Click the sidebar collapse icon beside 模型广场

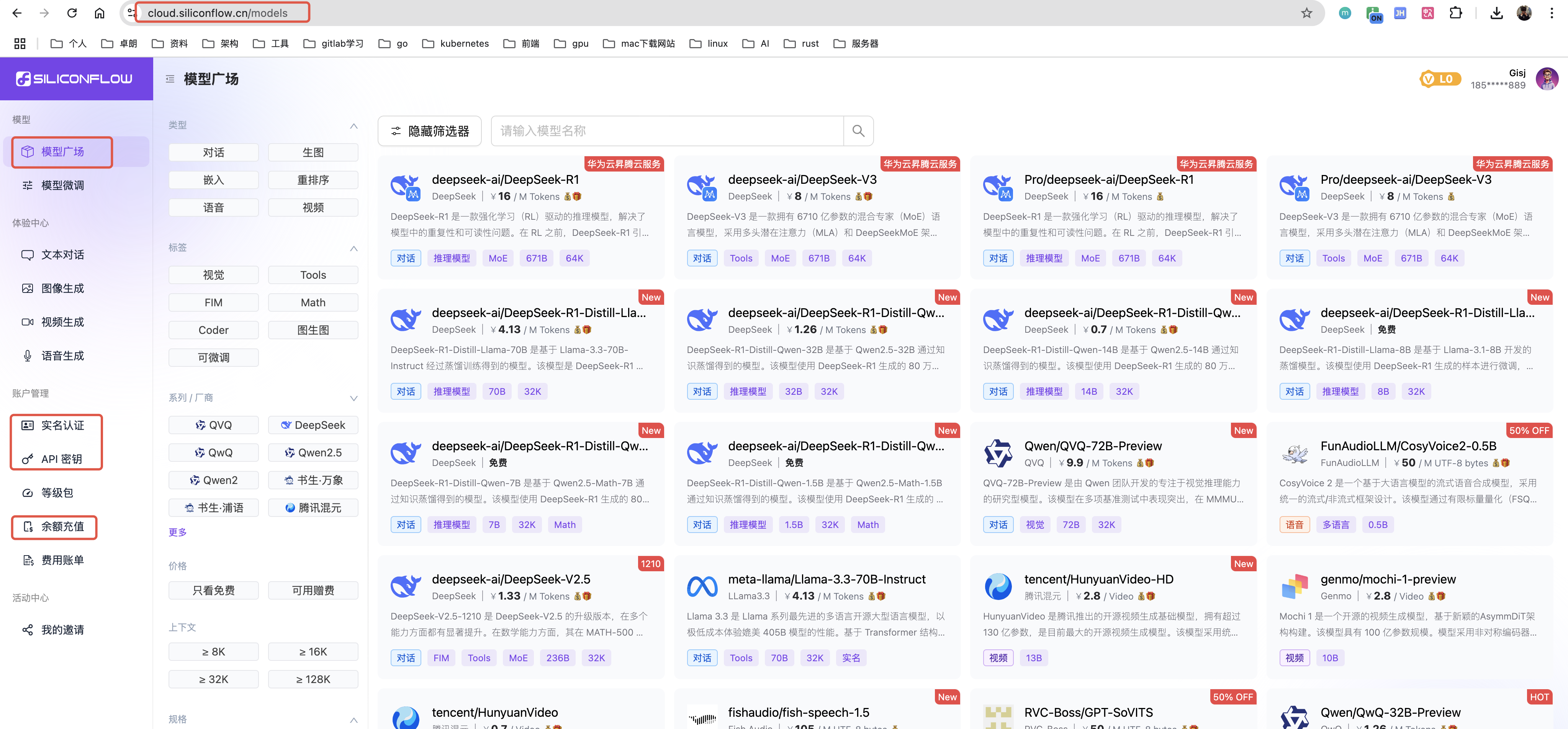pyautogui.click(x=170, y=79)
